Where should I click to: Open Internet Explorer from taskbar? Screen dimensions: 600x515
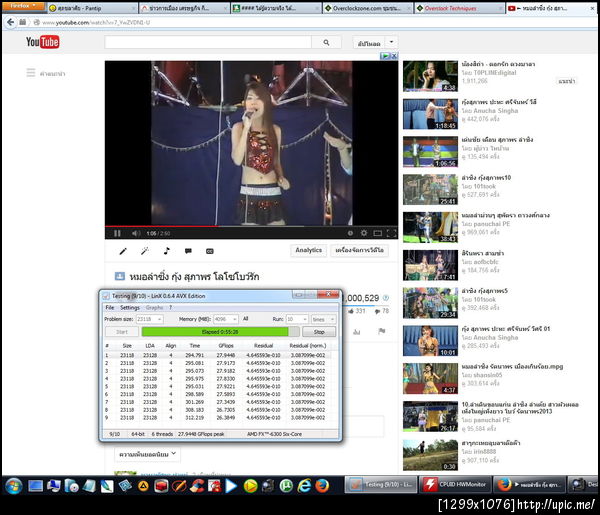pyautogui.click(x=304, y=486)
